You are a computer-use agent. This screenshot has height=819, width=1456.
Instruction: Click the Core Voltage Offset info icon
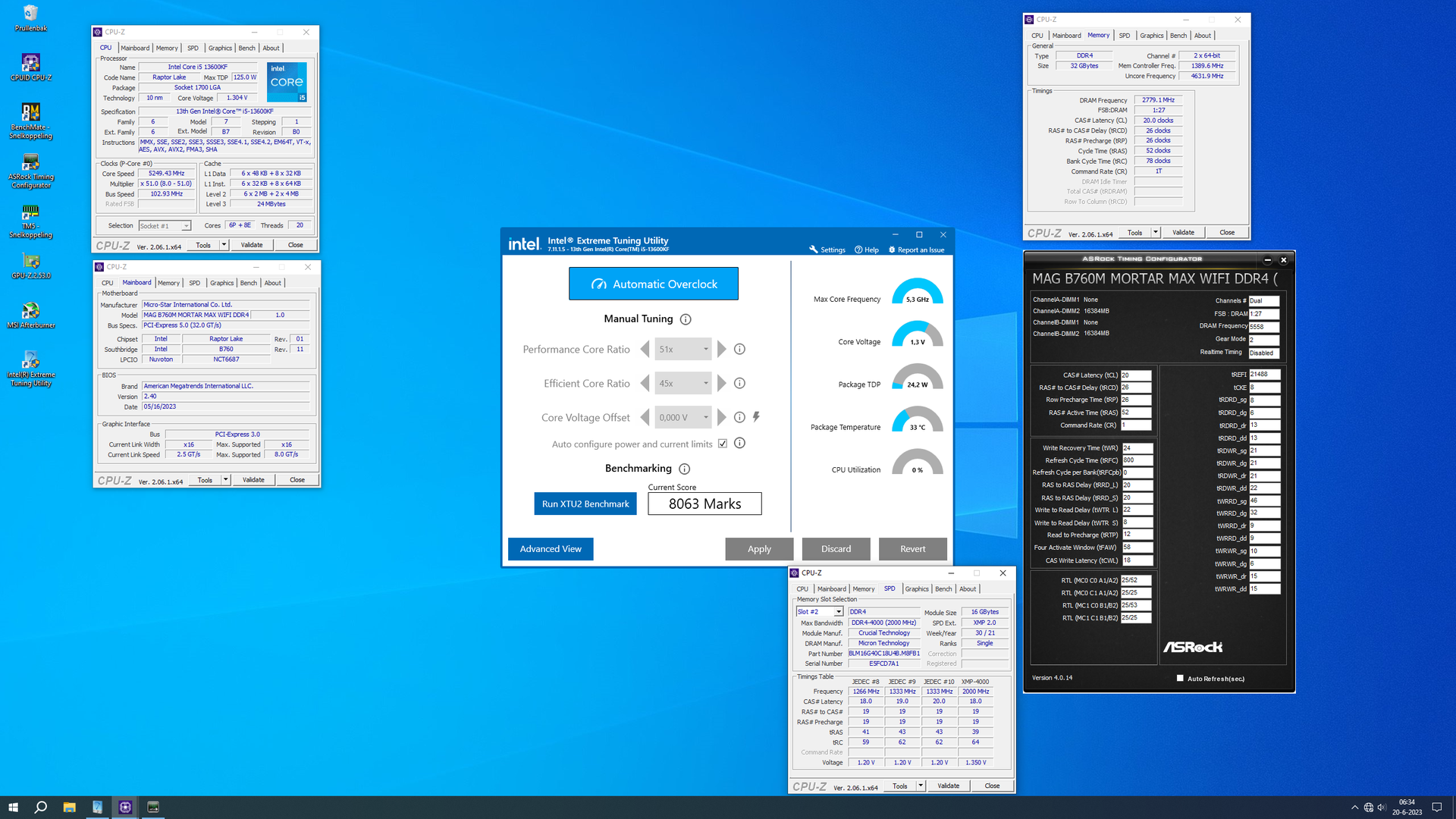pyautogui.click(x=739, y=417)
